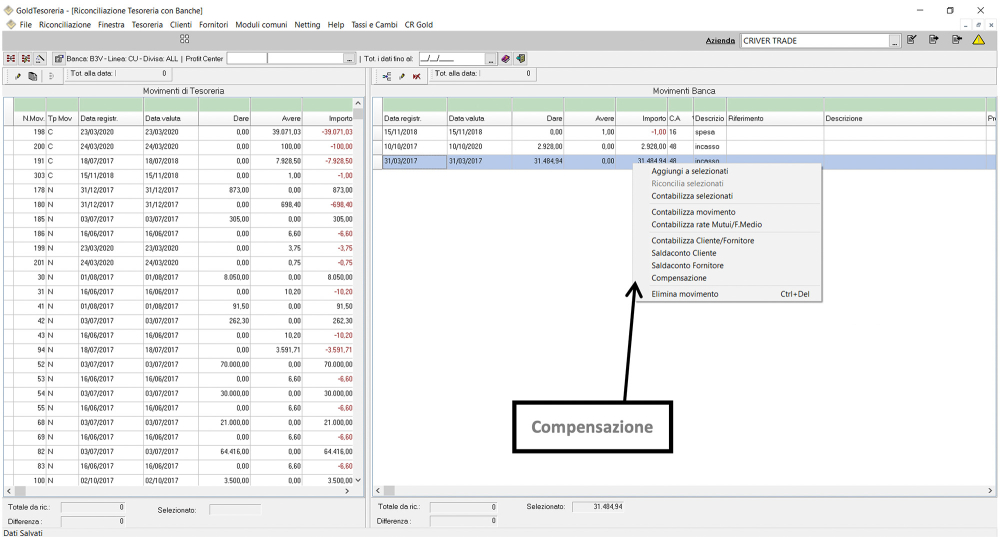
Task: Open the Azienda CRIVER TRADE lookup button
Action: click(894, 41)
